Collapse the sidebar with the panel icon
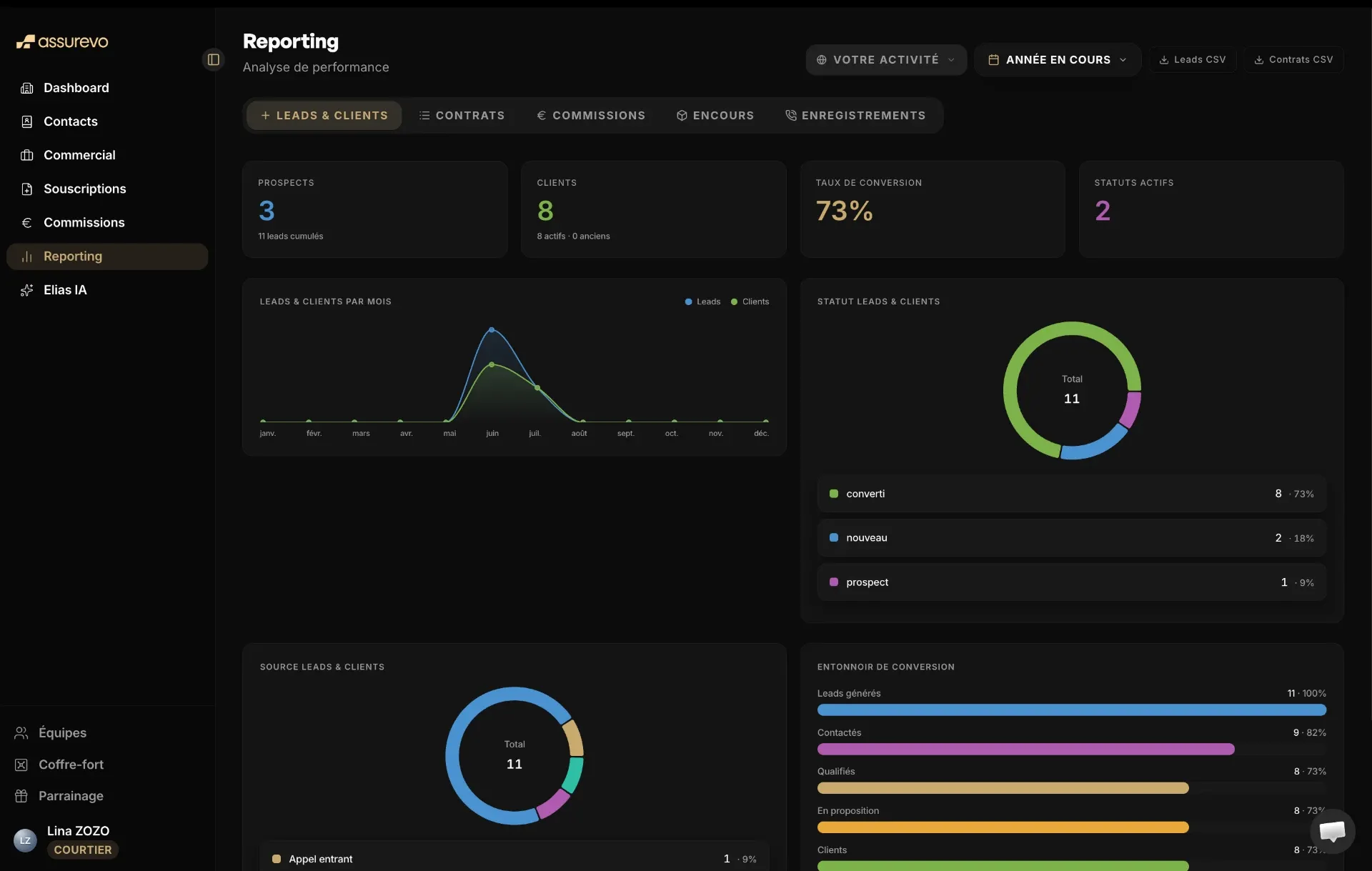The height and width of the screenshot is (871, 1372). (213, 59)
